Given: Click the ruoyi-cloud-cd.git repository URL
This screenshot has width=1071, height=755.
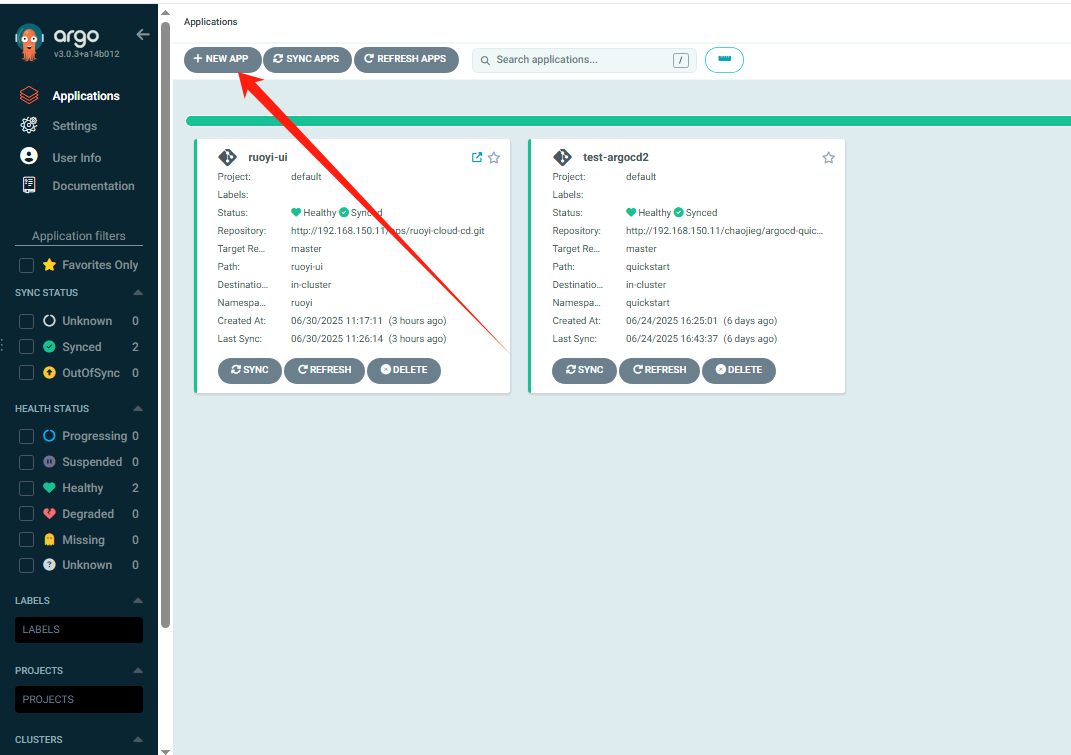Looking at the screenshot, I should click(387, 231).
